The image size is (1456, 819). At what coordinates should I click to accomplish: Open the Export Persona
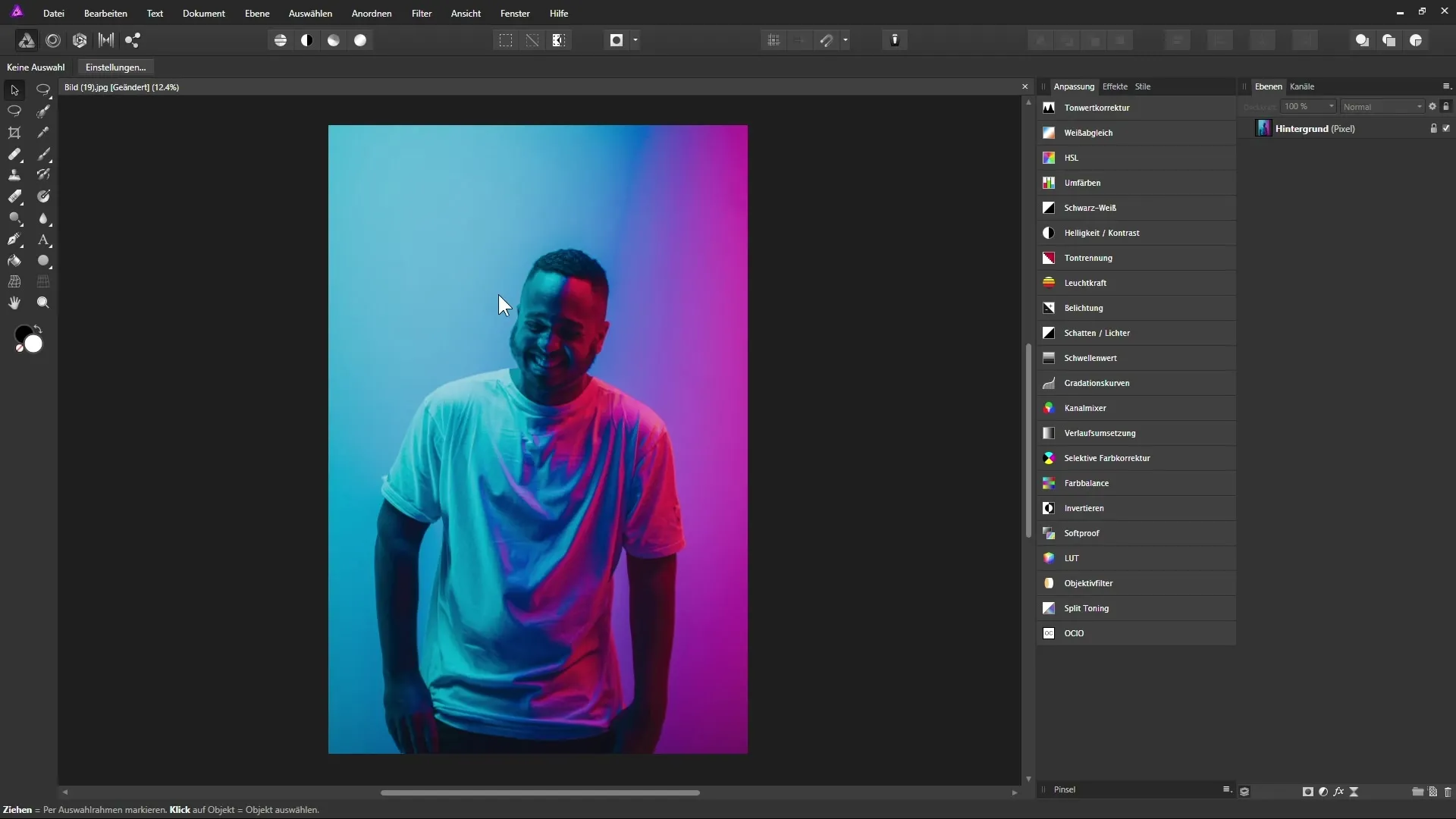(x=133, y=40)
